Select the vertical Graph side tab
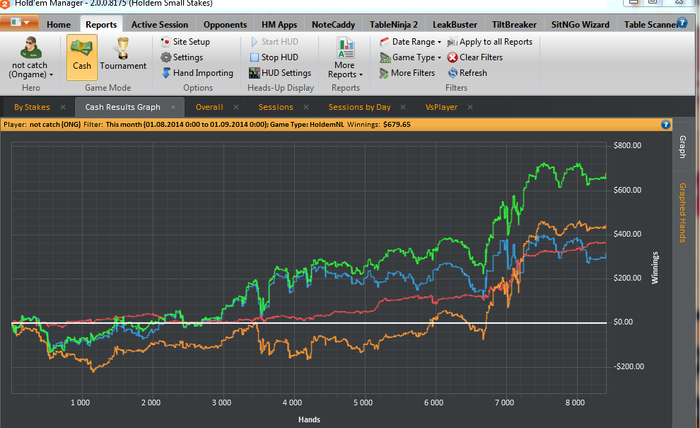The width and height of the screenshot is (700, 428). pyautogui.click(x=683, y=146)
